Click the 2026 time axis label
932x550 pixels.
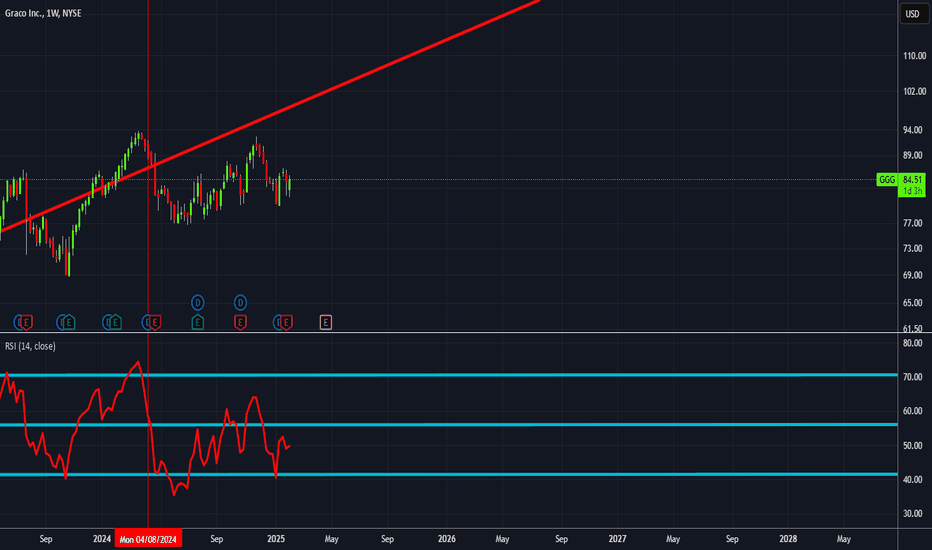coord(446,539)
